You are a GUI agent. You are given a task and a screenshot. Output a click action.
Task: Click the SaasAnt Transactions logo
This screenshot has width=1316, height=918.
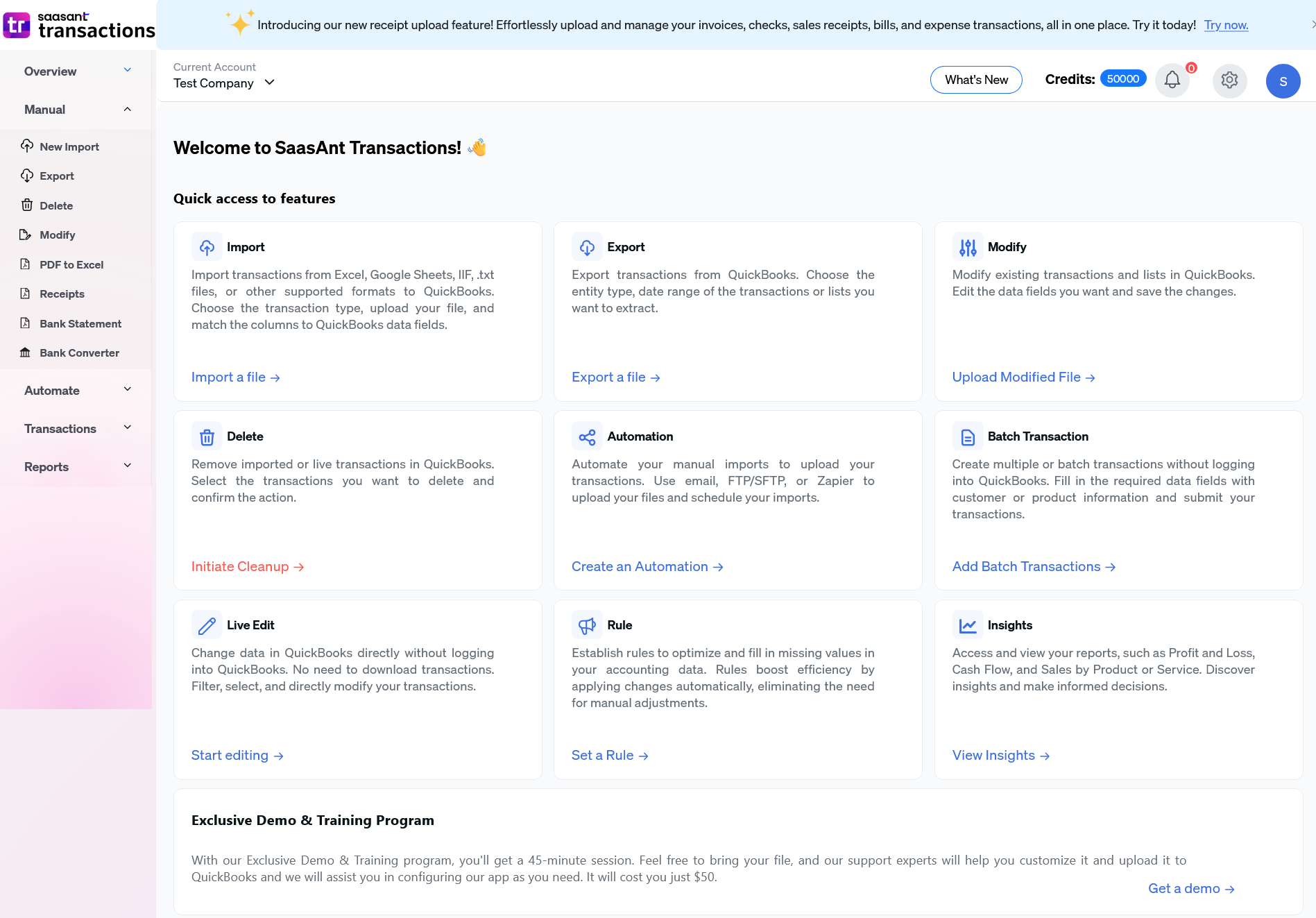78,25
